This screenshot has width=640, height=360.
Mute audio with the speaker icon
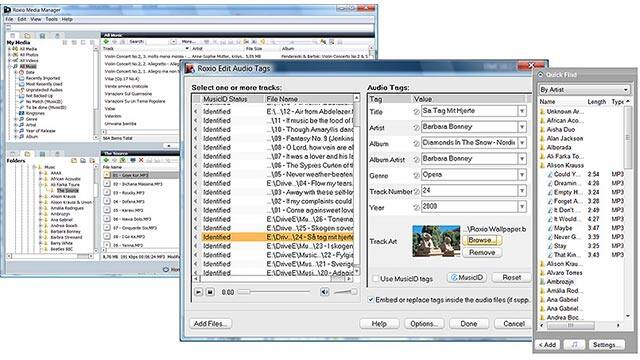point(324,292)
